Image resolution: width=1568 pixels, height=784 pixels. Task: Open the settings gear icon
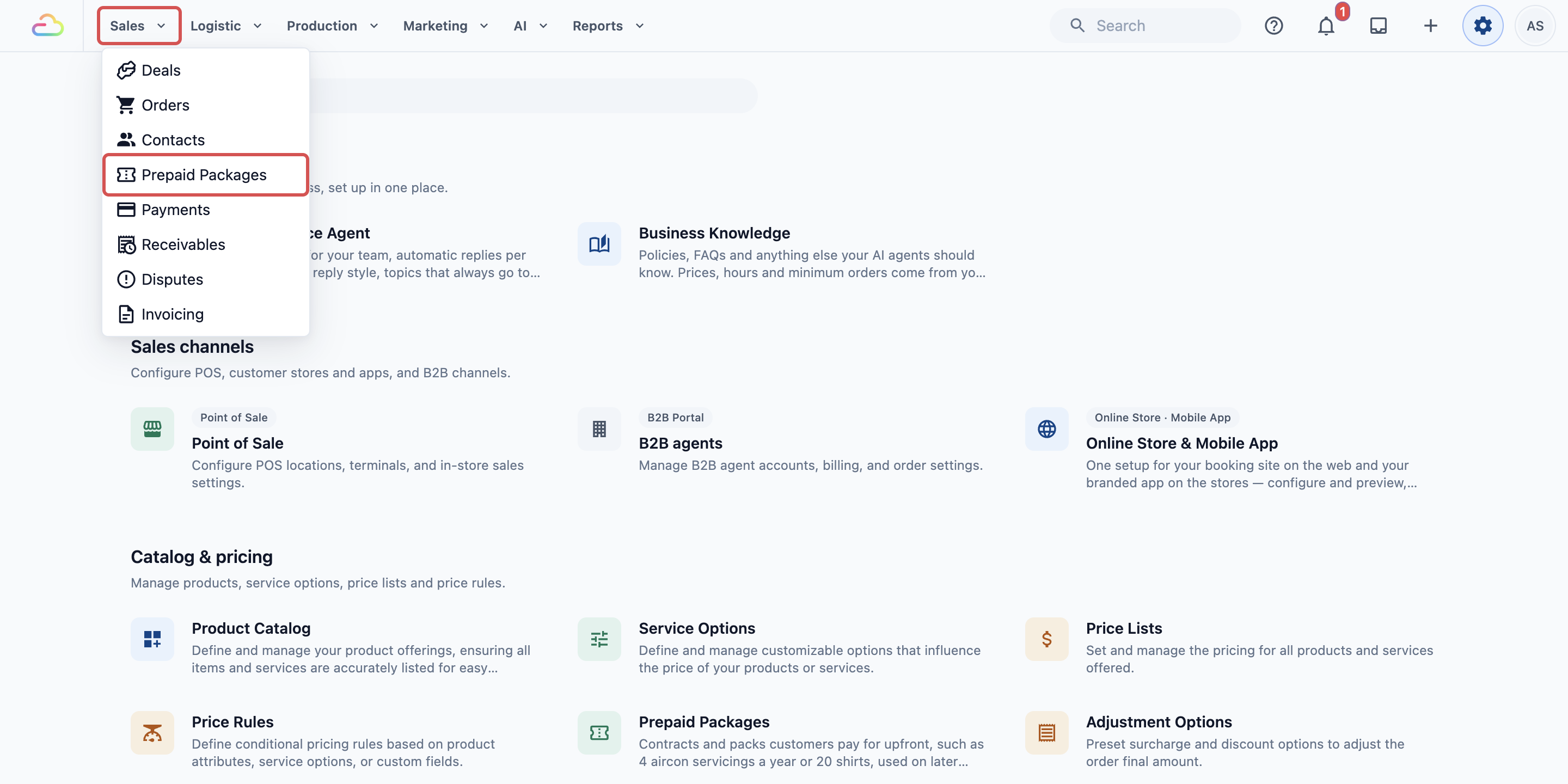[x=1483, y=26]
